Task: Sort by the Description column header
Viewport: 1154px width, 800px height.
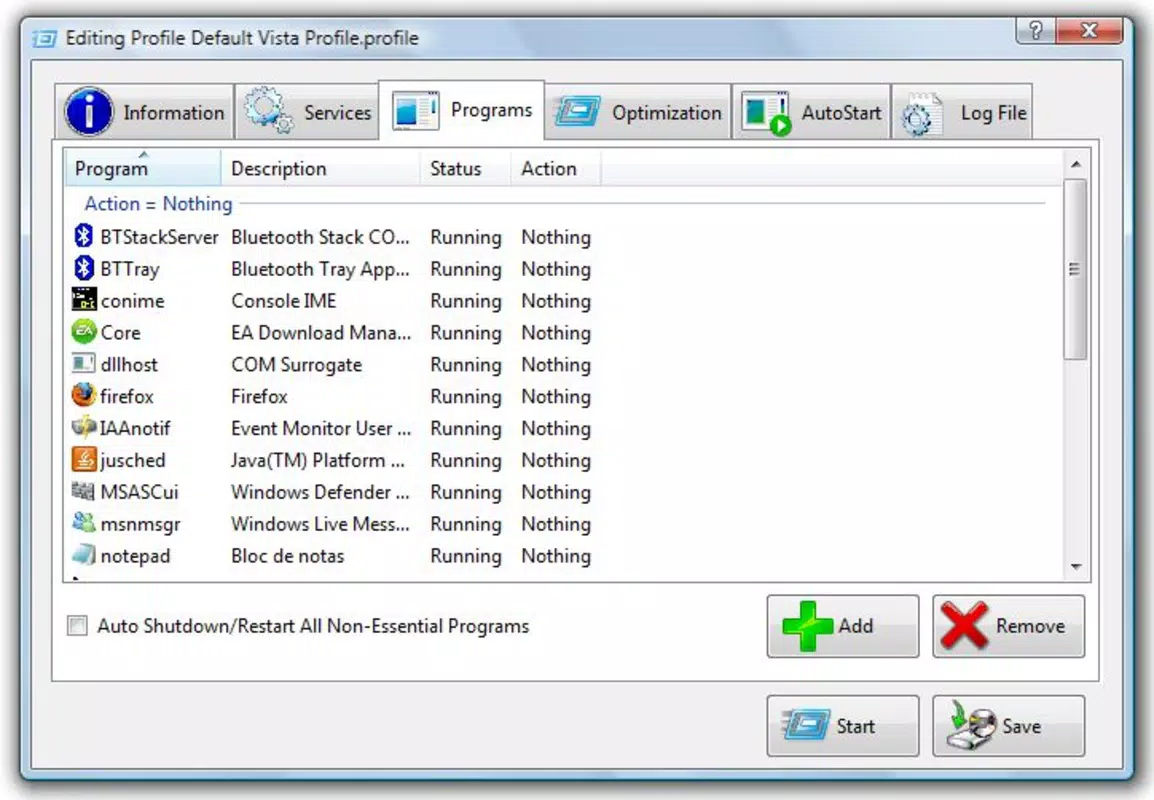Action: point(320,168)
